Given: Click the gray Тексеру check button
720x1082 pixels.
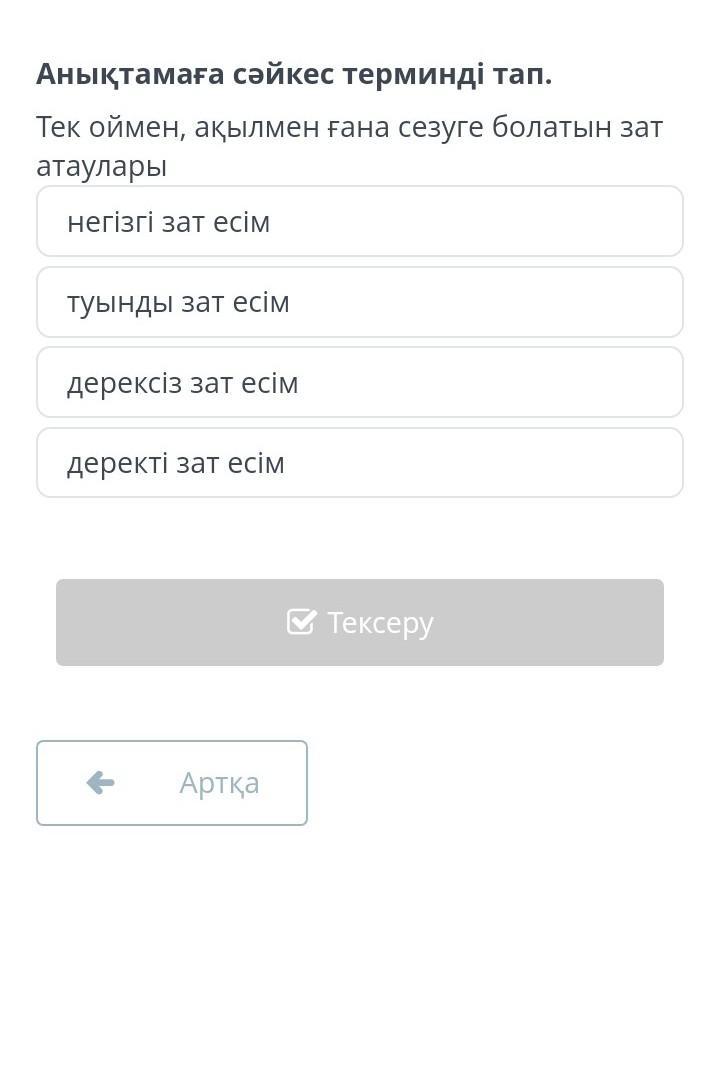Looking at the screenshot, I should point(360,622).
